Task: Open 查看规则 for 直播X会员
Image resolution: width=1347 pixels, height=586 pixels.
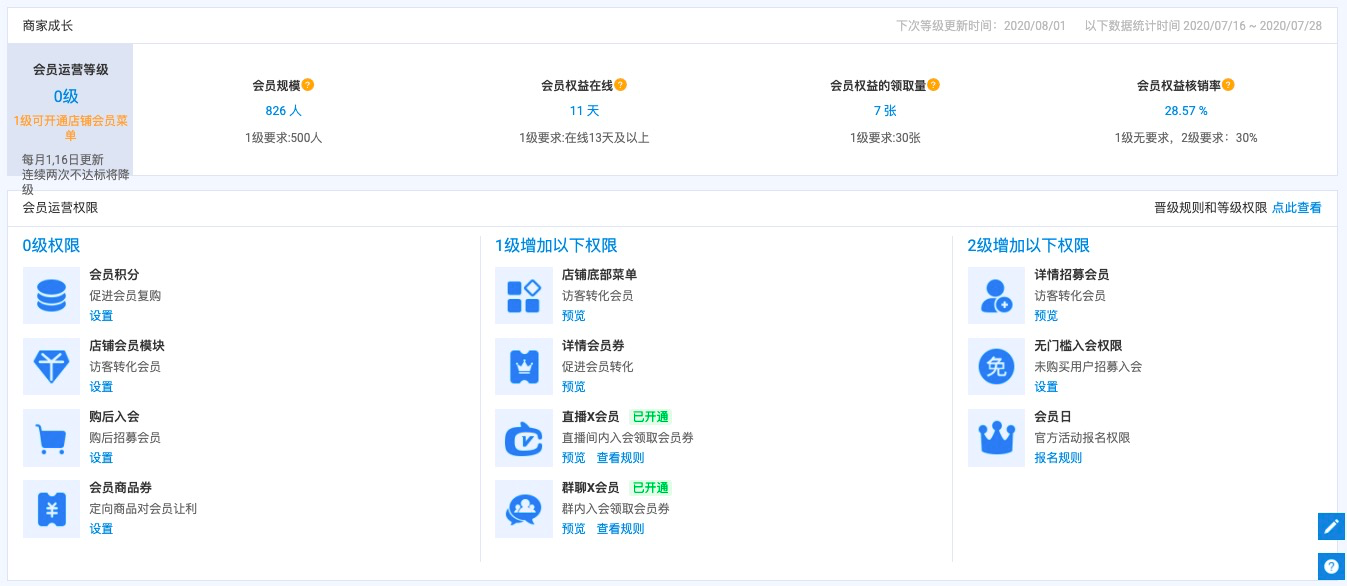Action: tap(621, 458)
